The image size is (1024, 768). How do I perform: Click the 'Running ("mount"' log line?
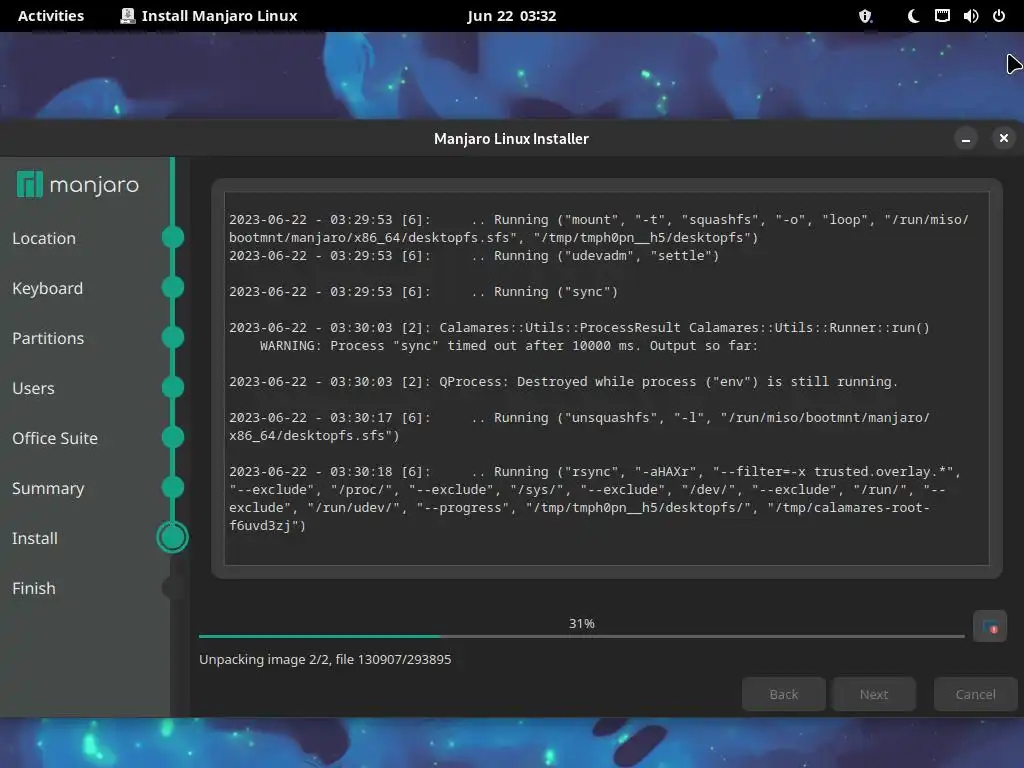(599, 229)
